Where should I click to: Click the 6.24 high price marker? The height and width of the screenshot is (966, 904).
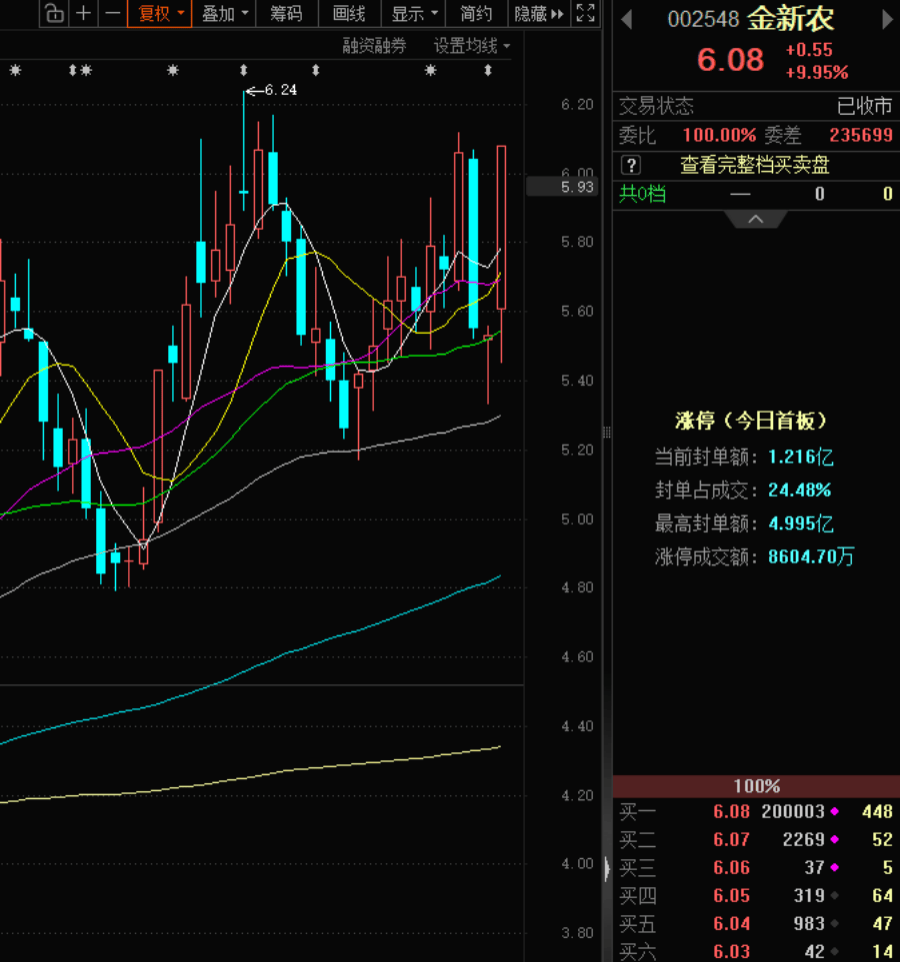[279, 90]
